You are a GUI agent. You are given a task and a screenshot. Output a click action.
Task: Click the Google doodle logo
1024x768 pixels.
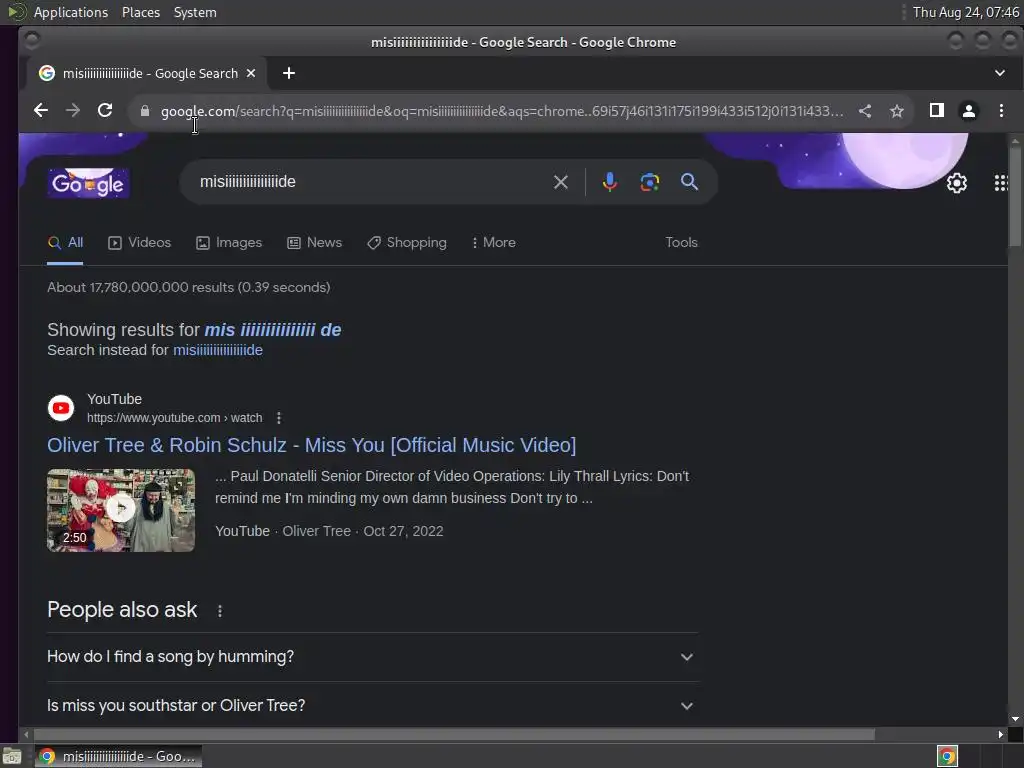point(88,183)
